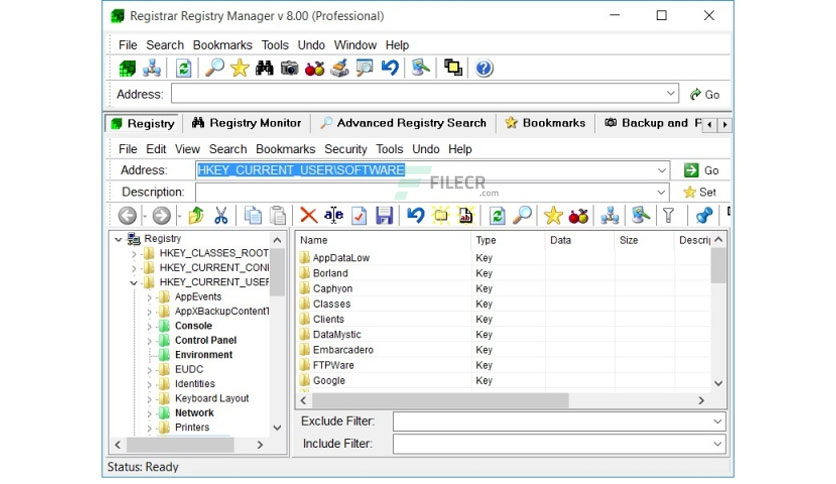The width and height of the screenshot is (836, 484).
Task: Collapse the Registry root node
Action: click(x=118, y=239)
